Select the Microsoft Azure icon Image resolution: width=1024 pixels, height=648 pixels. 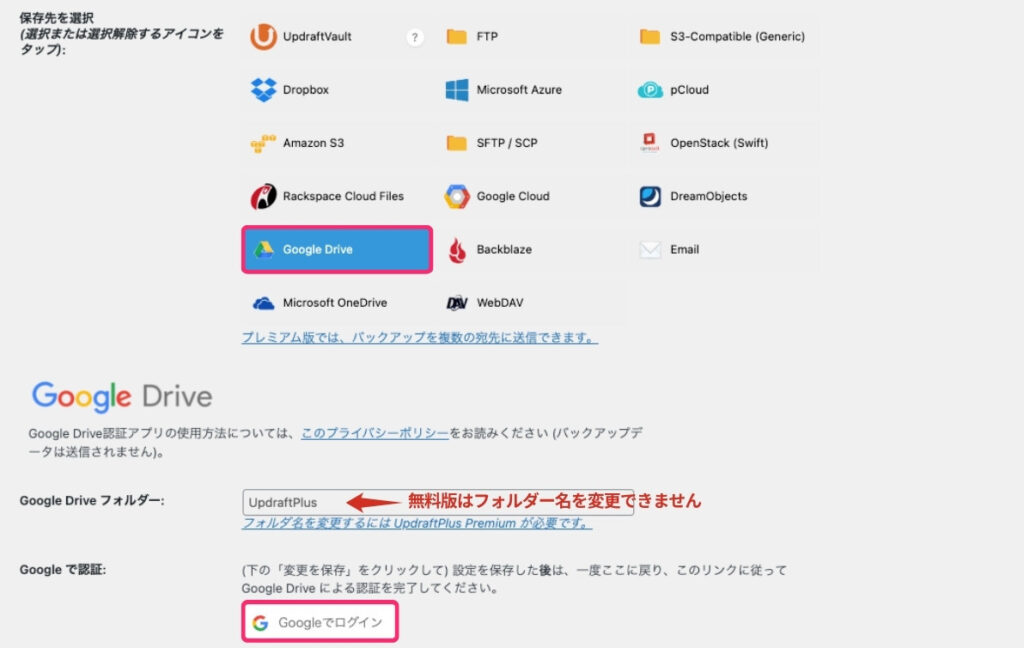click(x=456, y=89)
